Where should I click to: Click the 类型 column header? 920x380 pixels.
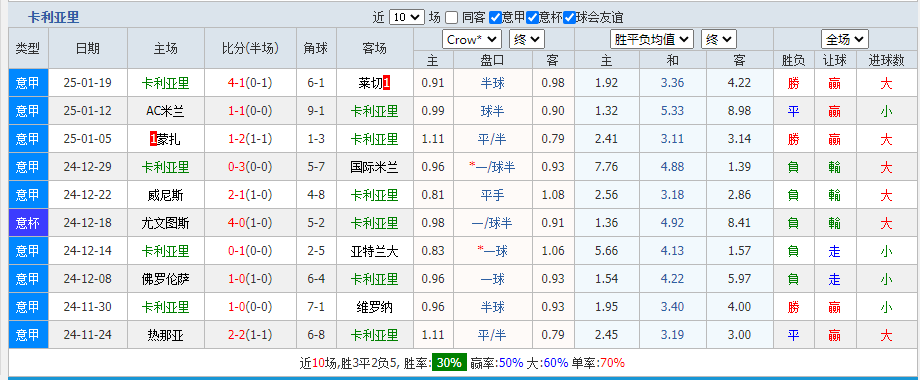point(28,48)
